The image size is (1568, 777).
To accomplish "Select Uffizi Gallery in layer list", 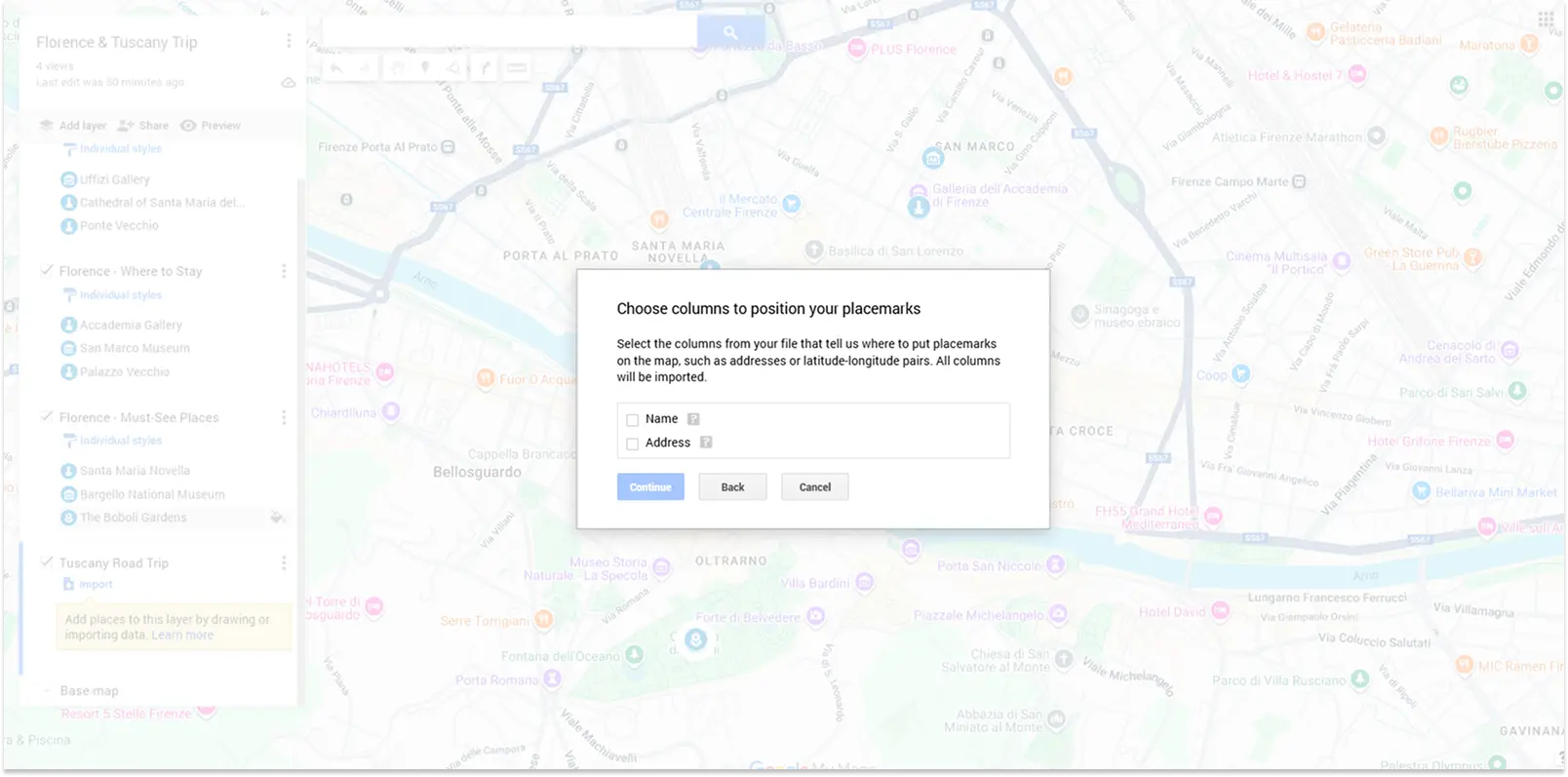I will [115, 179].
